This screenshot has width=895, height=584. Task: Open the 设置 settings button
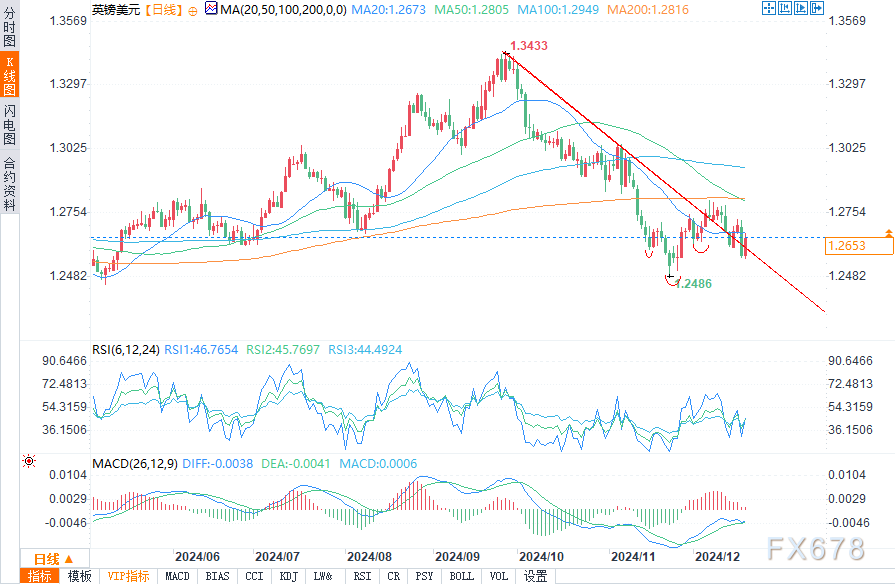(x=535, y=576)
